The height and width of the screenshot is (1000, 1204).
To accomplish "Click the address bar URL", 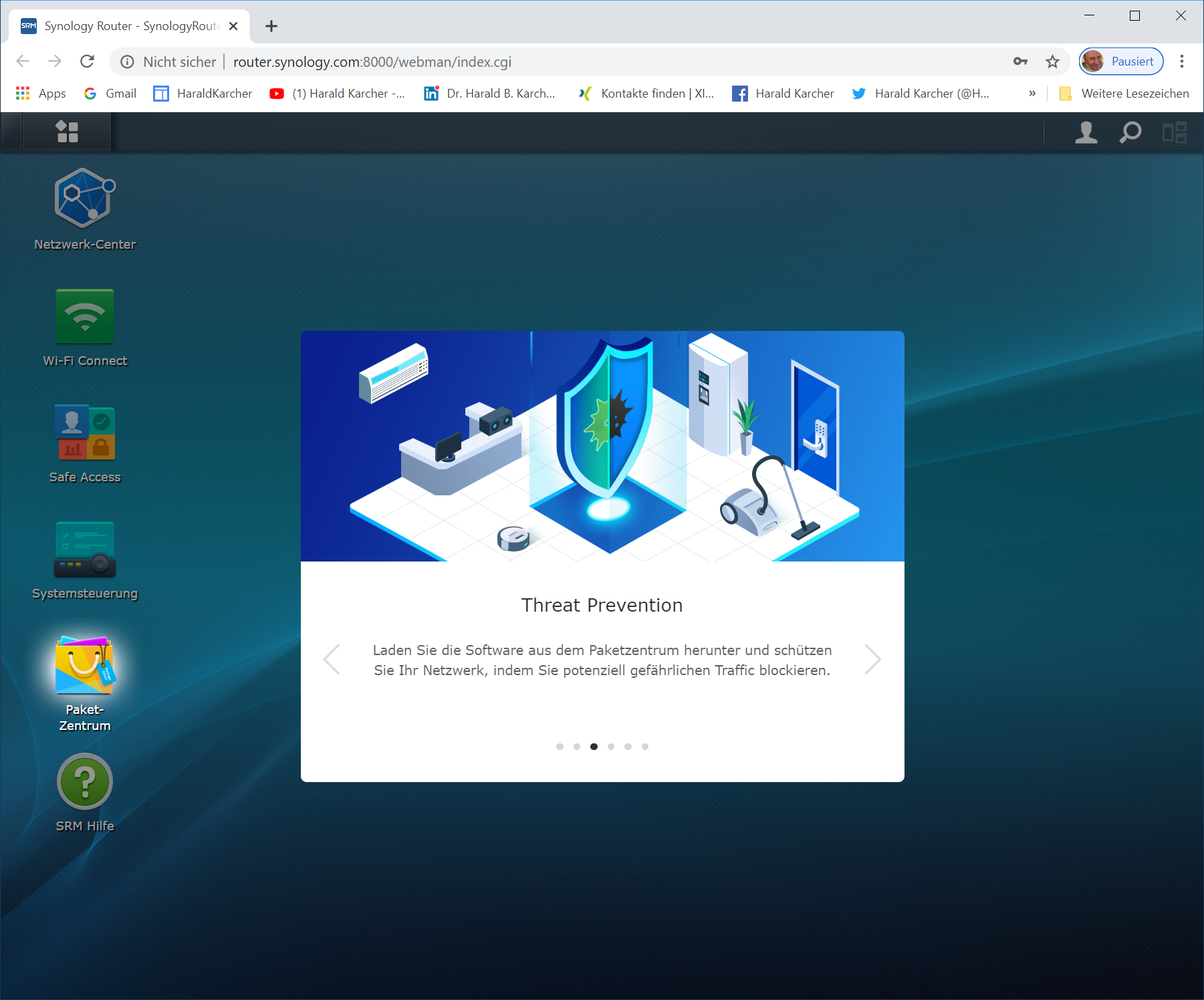I will [x=372, y=62].
